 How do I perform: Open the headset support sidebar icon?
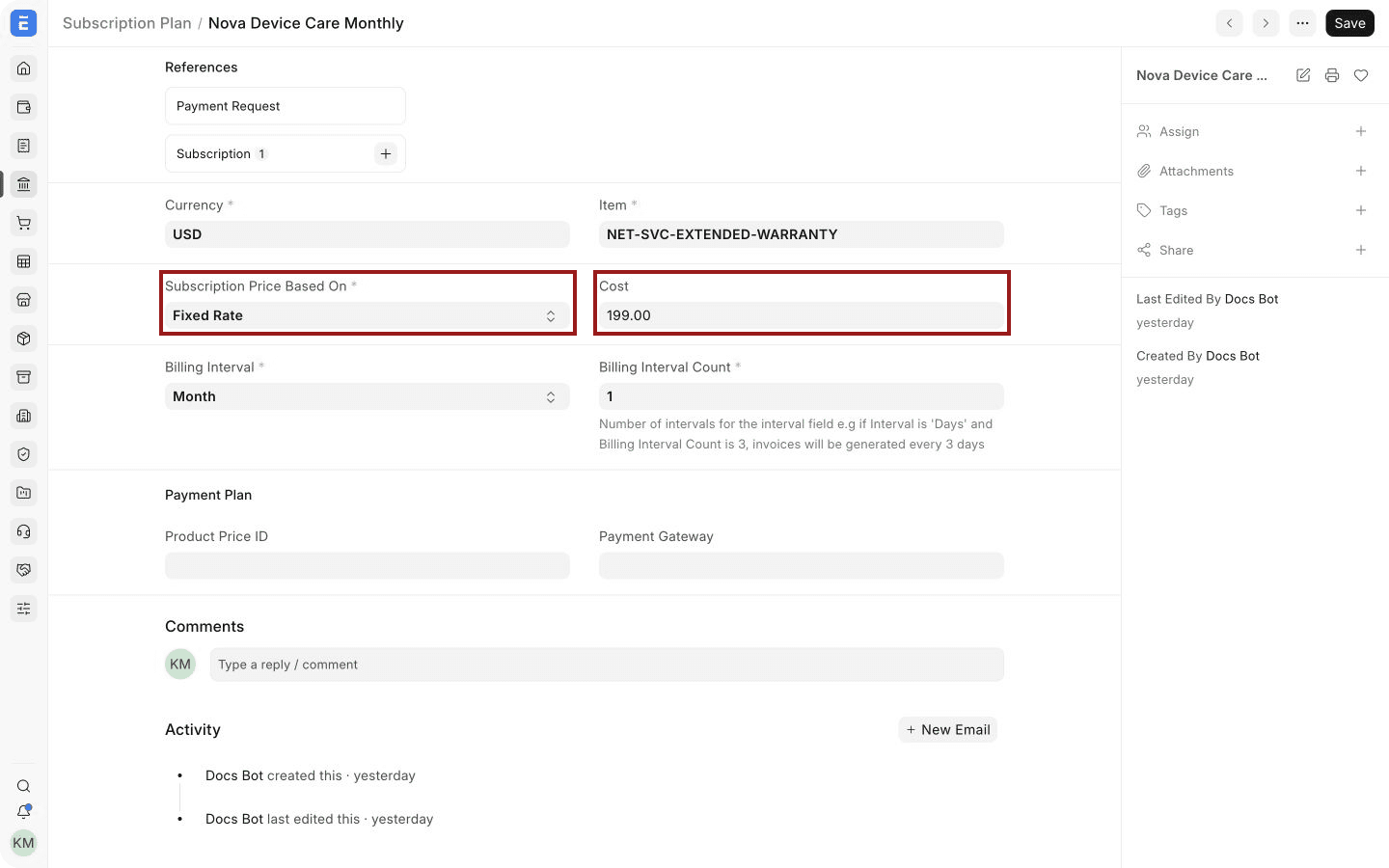pos(24,531)
